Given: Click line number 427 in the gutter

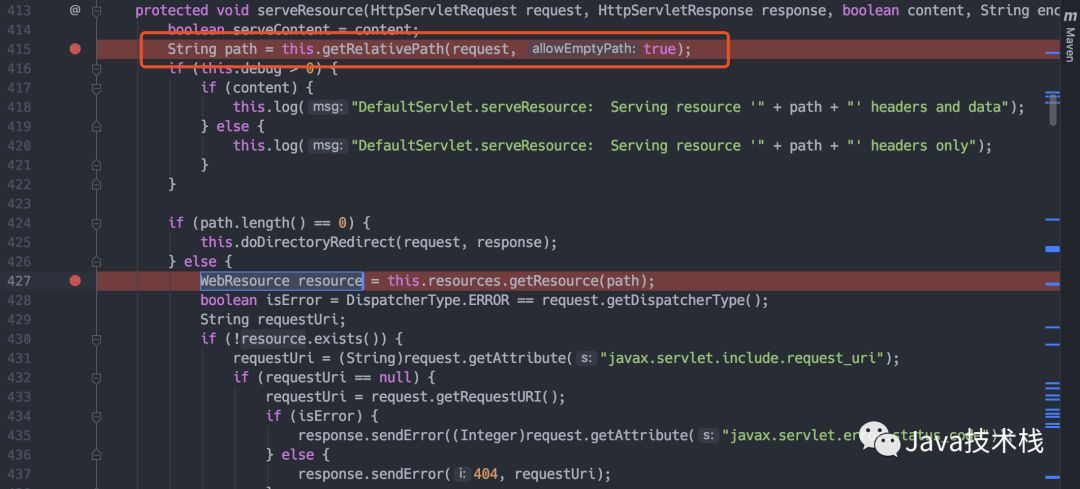Looking at the screenshot, I should 19,281.
